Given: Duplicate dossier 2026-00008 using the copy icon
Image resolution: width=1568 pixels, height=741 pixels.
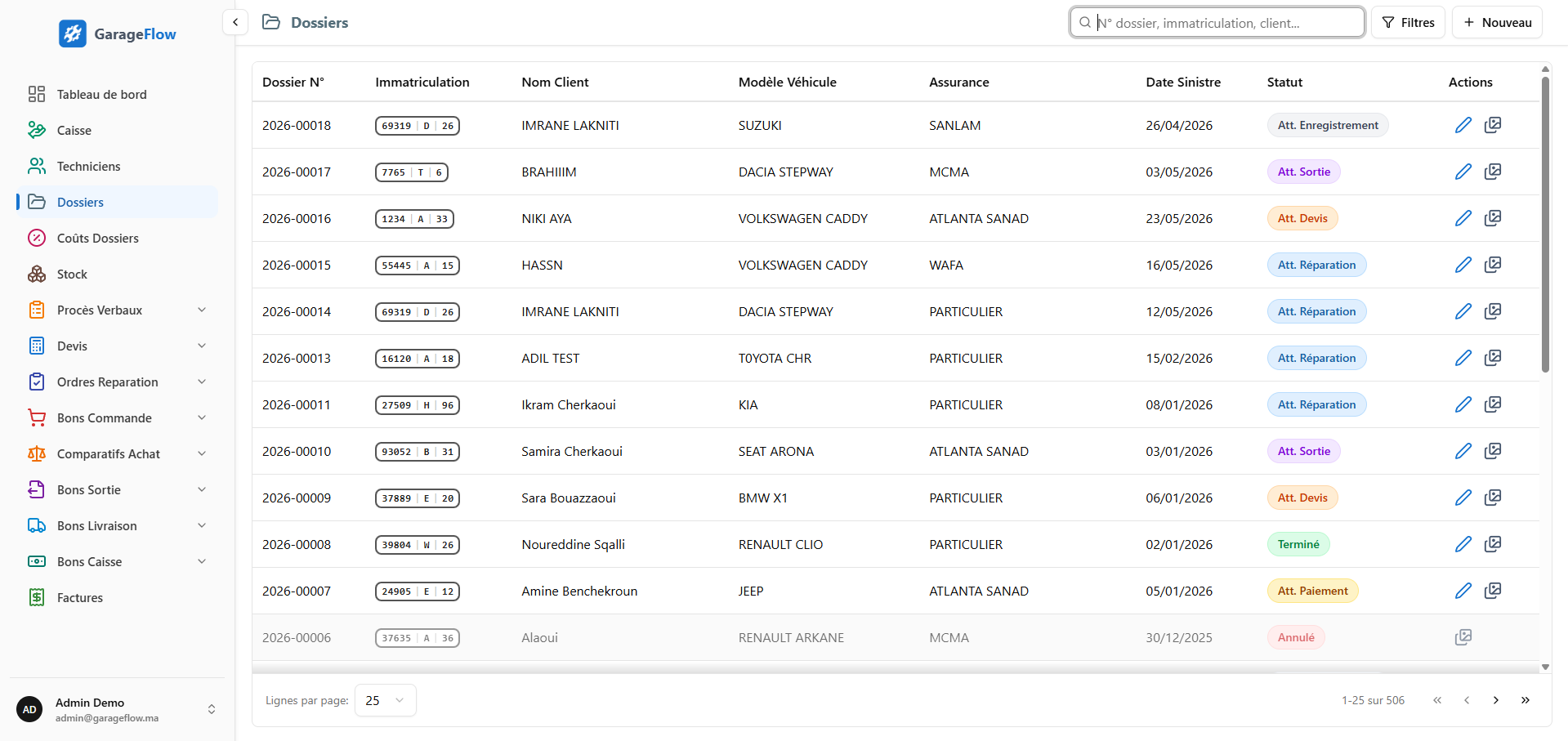Looking at the screenshot, I should (x=1493, y=544).
